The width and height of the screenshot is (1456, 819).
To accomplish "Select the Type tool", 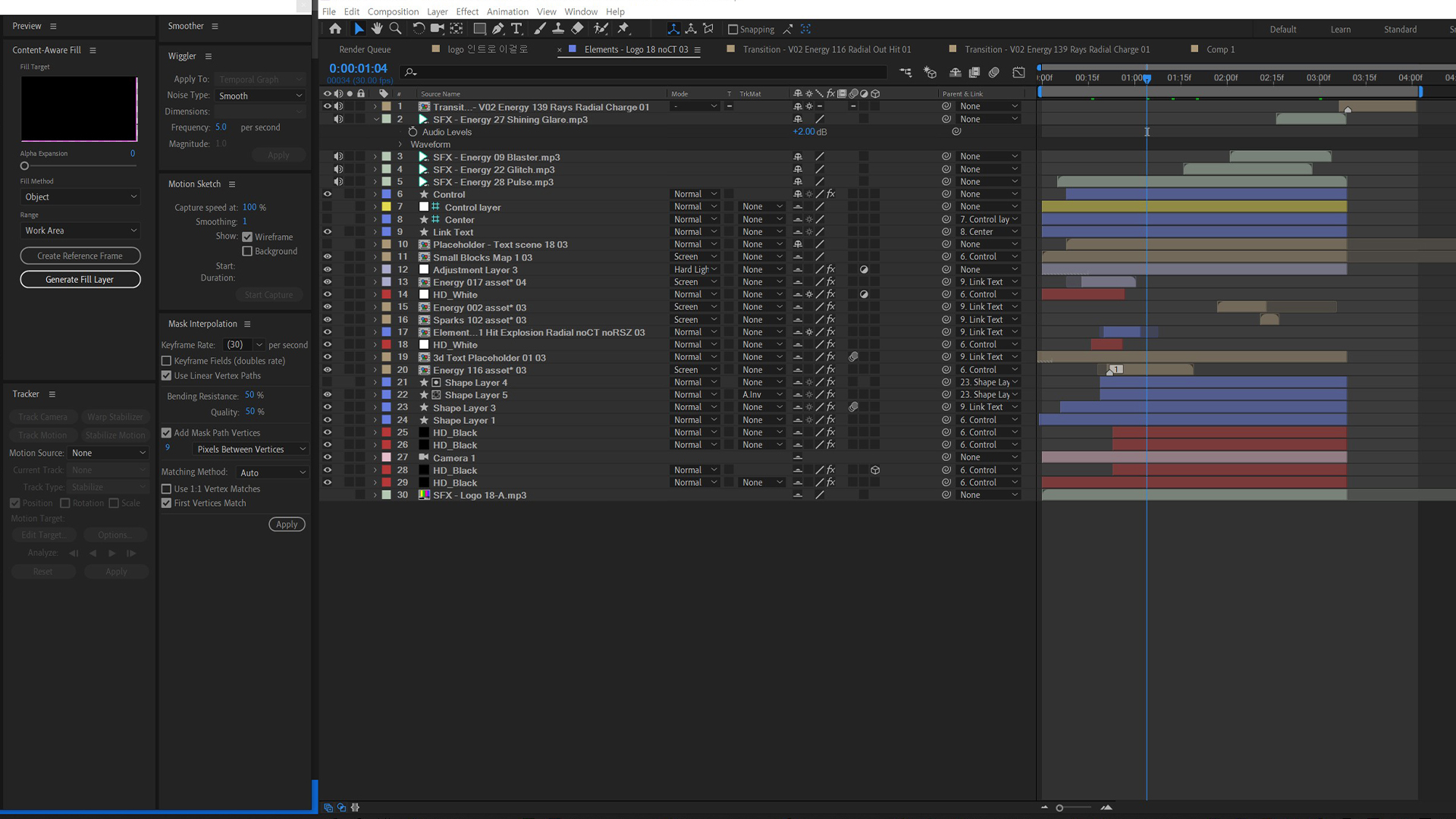I will point(516,29).
